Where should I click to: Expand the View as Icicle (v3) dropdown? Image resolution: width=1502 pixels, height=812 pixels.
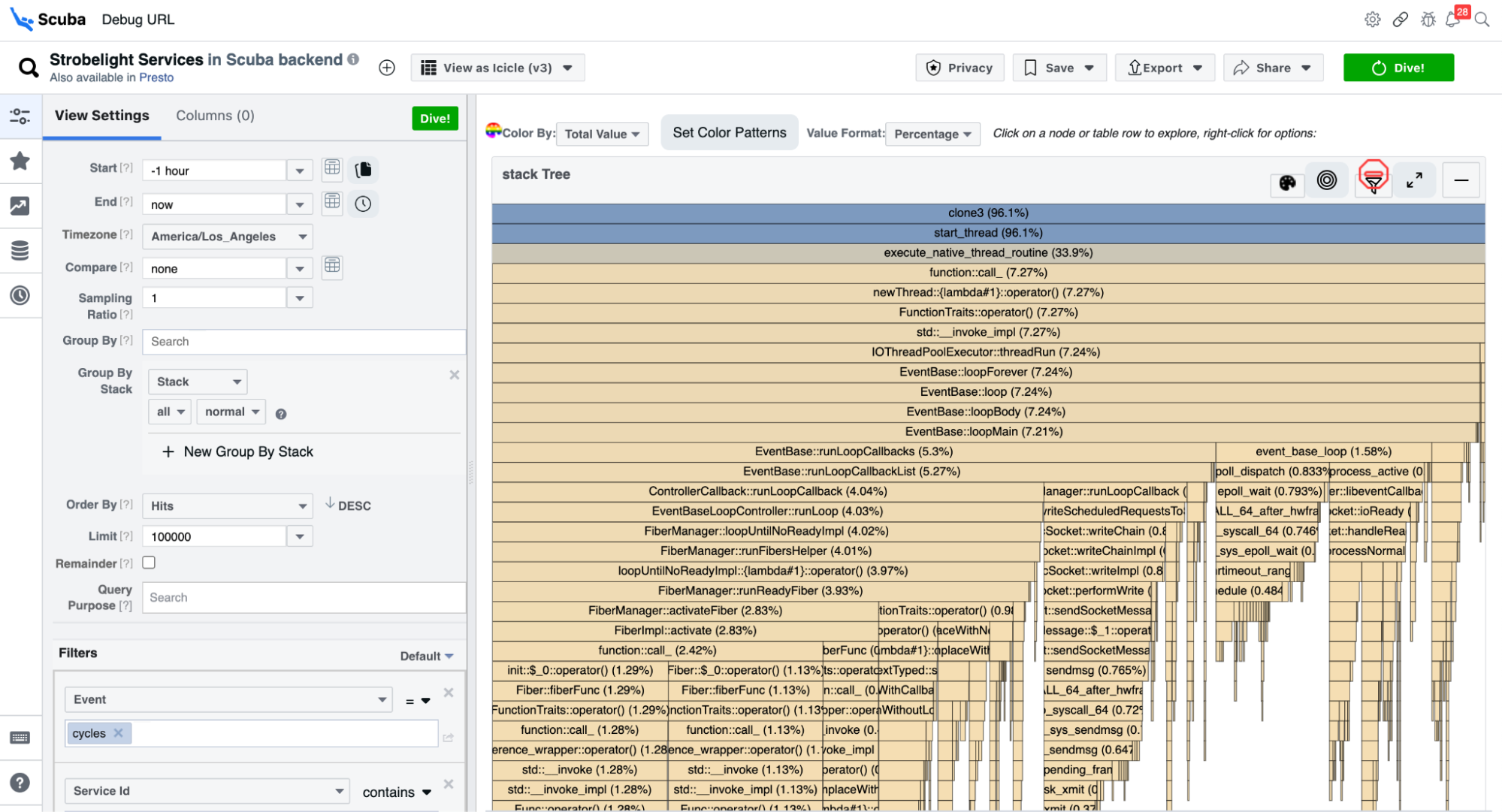coord(497,68)
